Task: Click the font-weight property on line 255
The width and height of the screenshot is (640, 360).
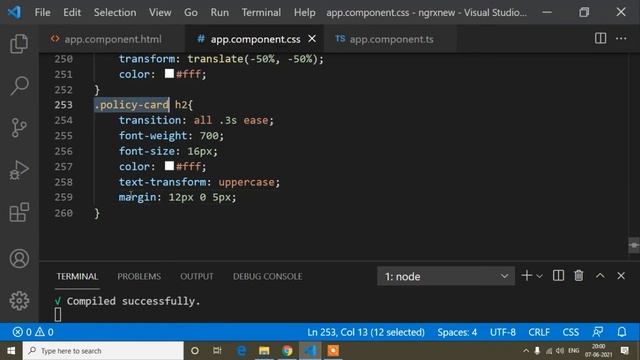Action: 153,136
